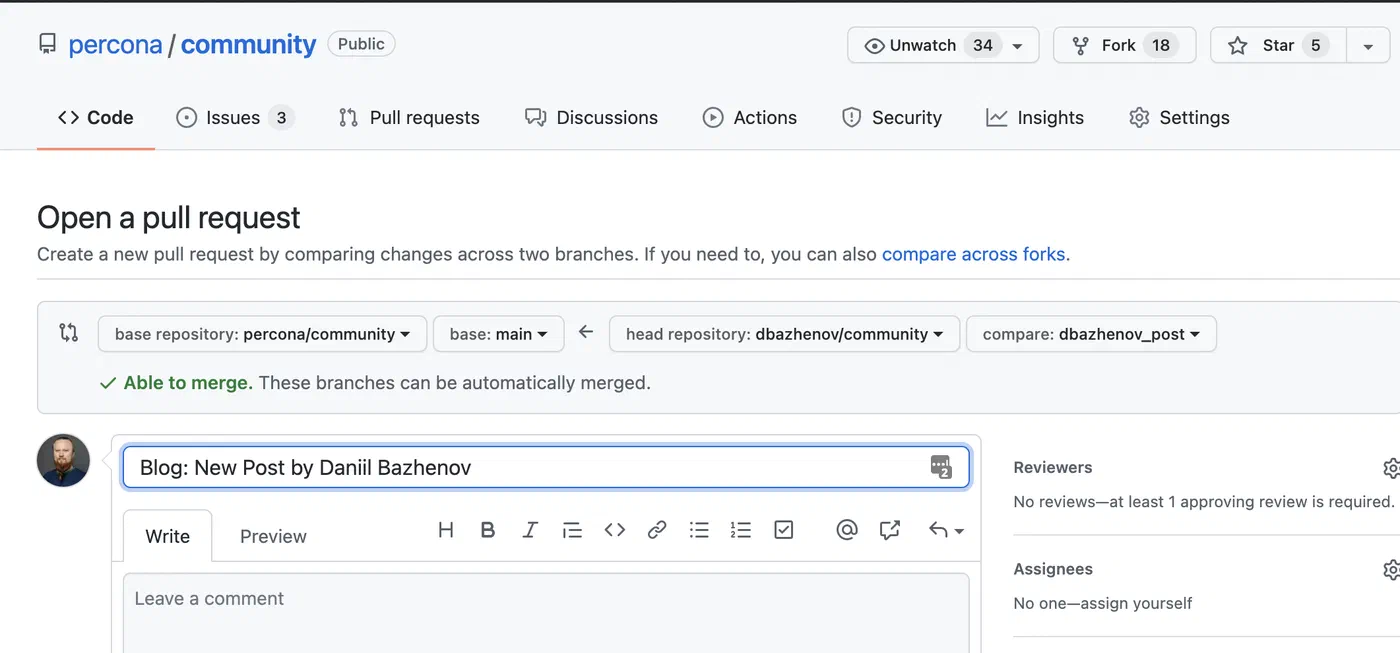Fork the repository

[x=1124, y=45]
